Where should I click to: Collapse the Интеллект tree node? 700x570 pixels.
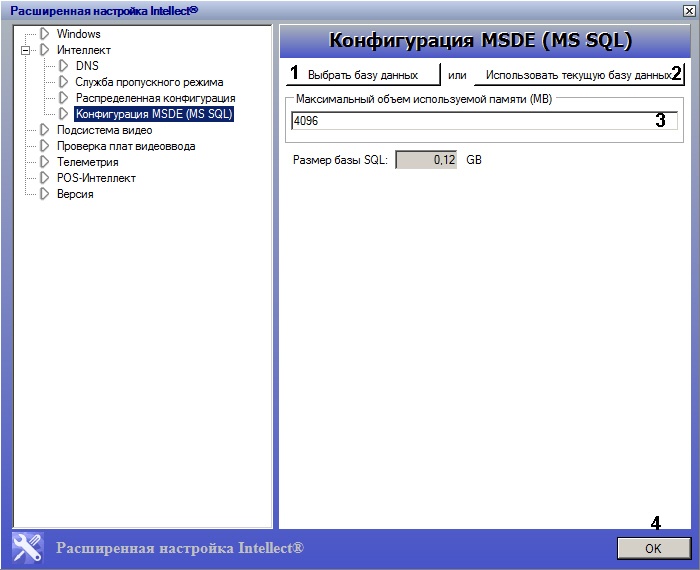point(25,50)
